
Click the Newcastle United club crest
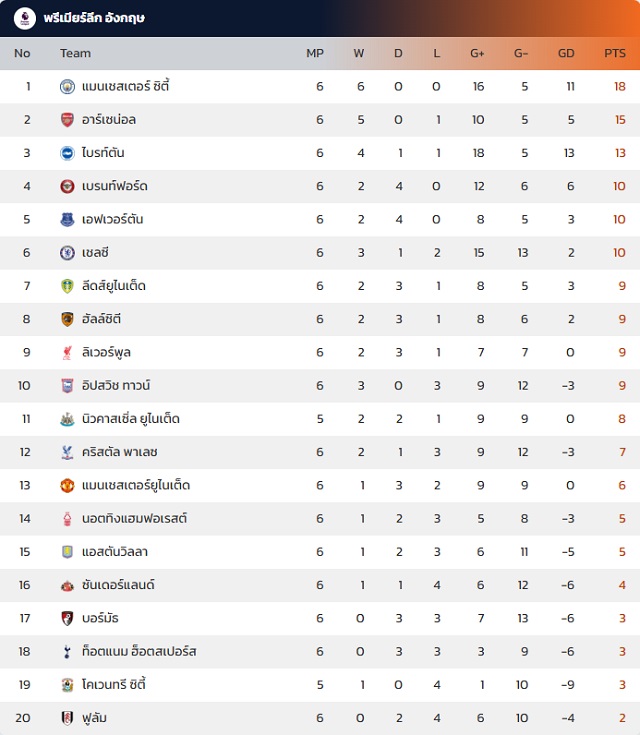[x=68, y=420]
